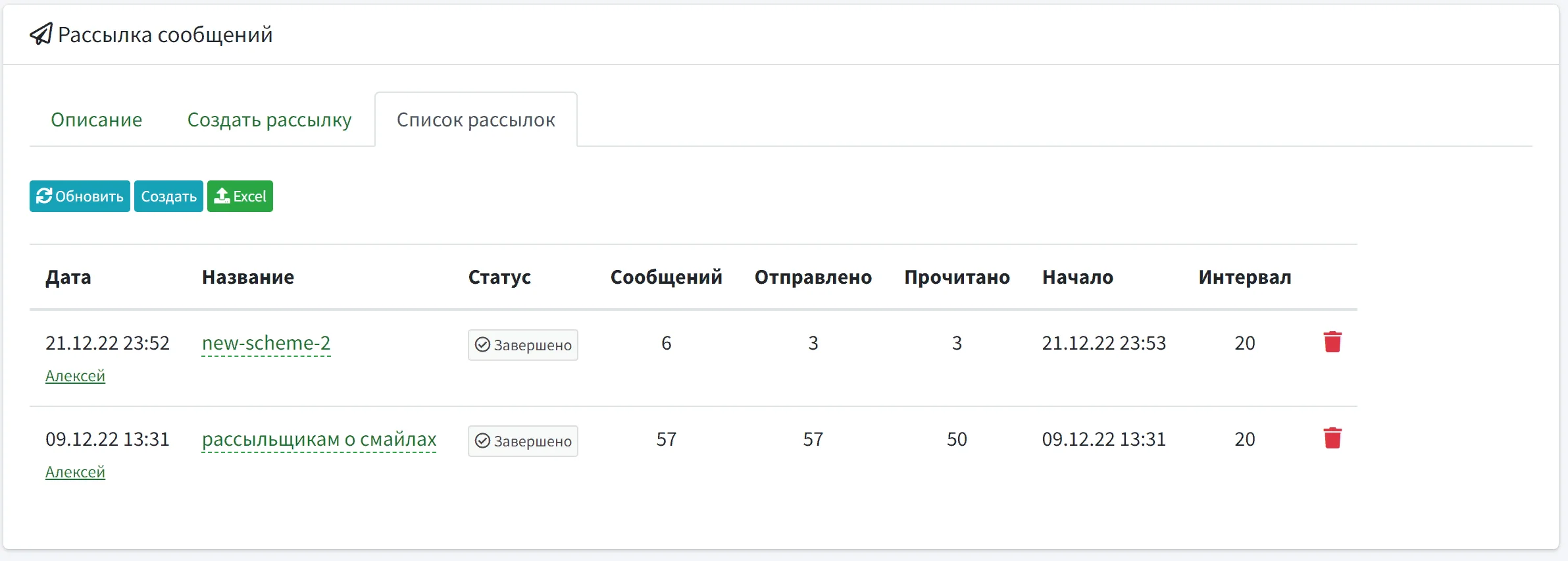Click the refresh icon on Обновить button
The height and width of the screenshot is (561, 1568).
tap(45, 196)
